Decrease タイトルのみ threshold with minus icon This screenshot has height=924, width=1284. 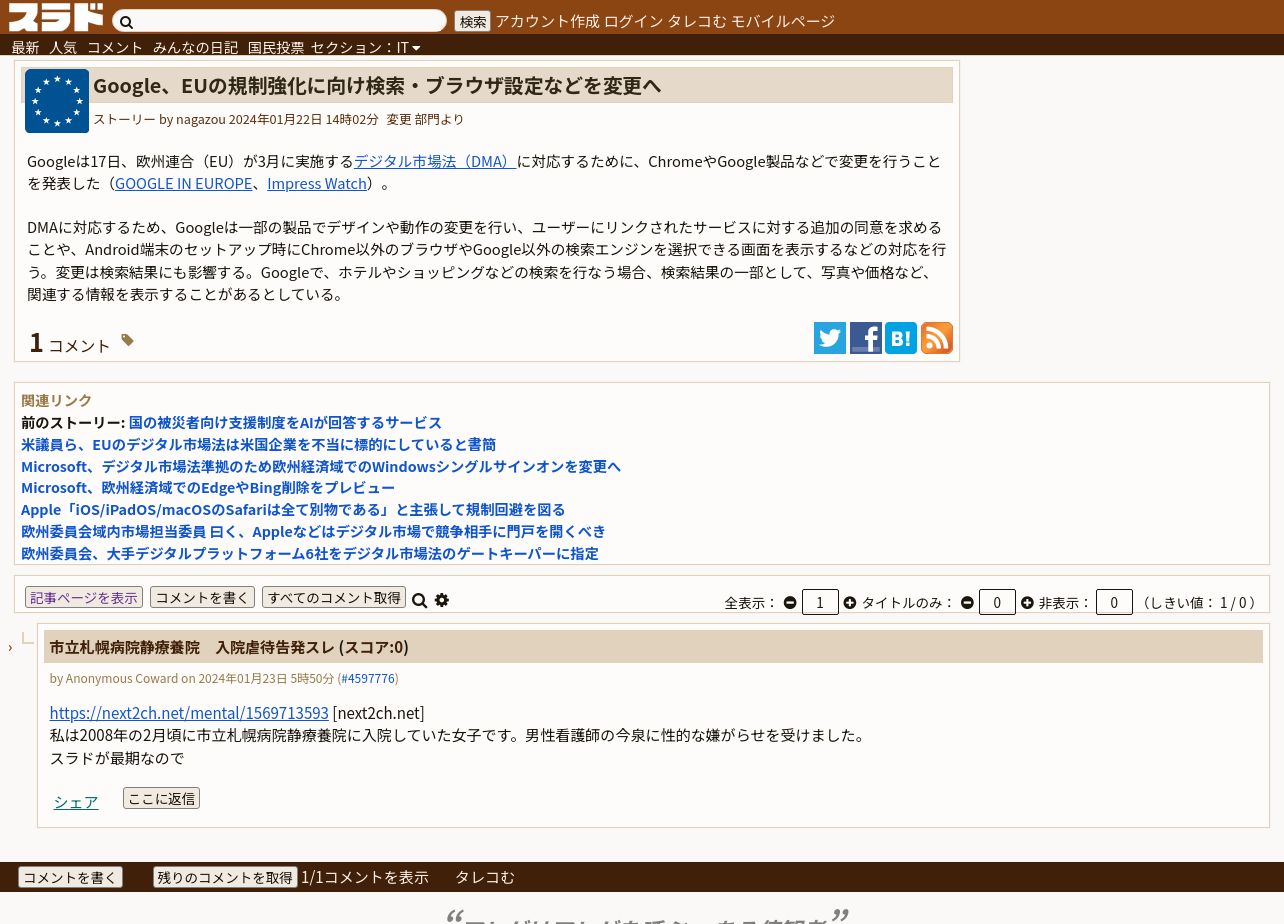pyautogui.click(x=967, y=603)
